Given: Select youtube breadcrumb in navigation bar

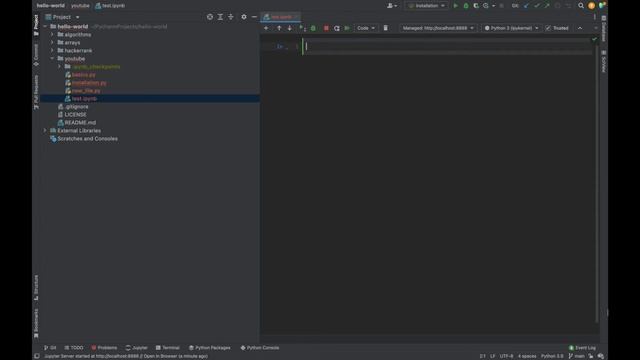Looking at the screenshot, I should coord(80,6).
